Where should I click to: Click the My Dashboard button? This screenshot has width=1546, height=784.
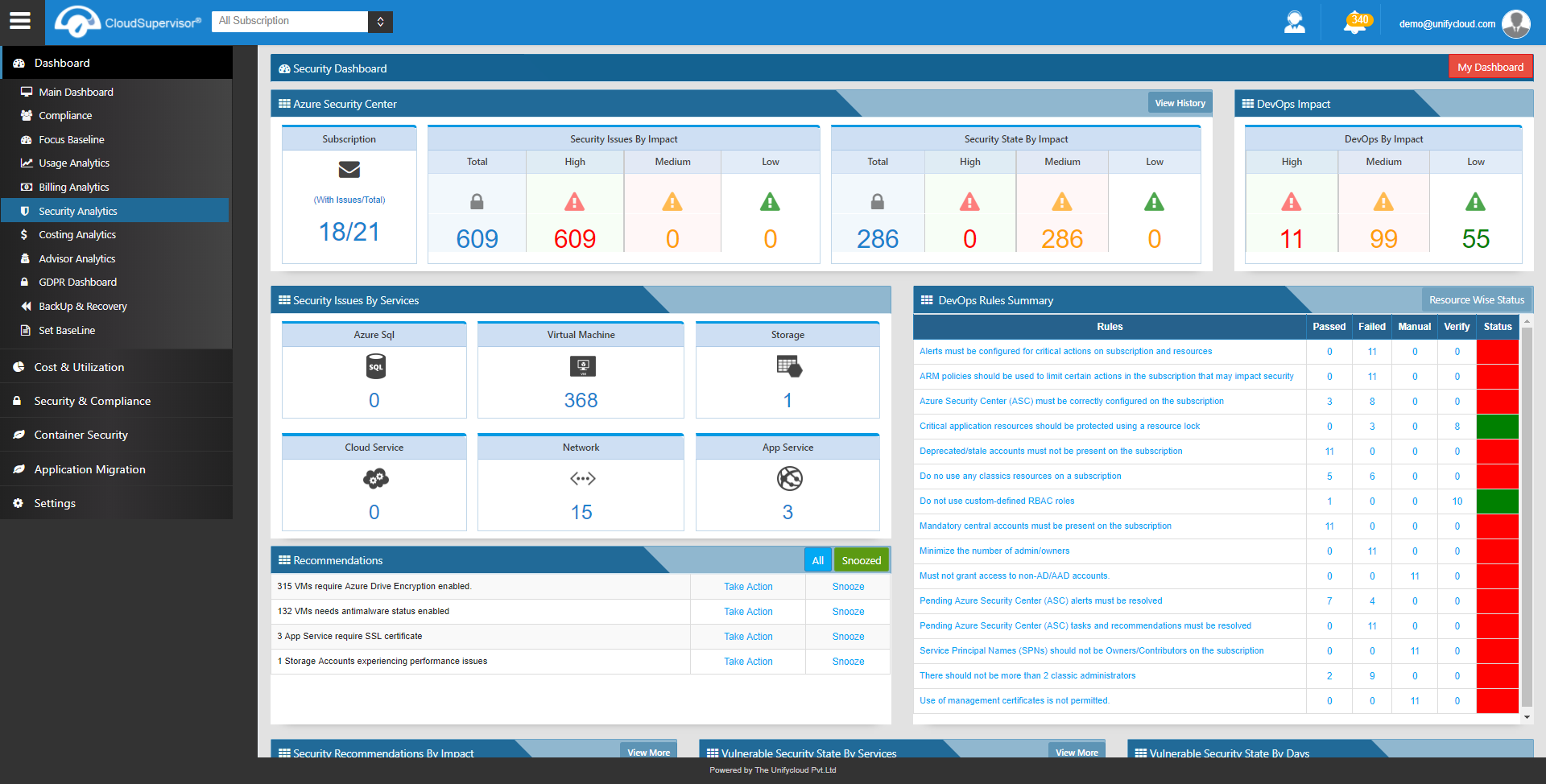click(1490, 67)
